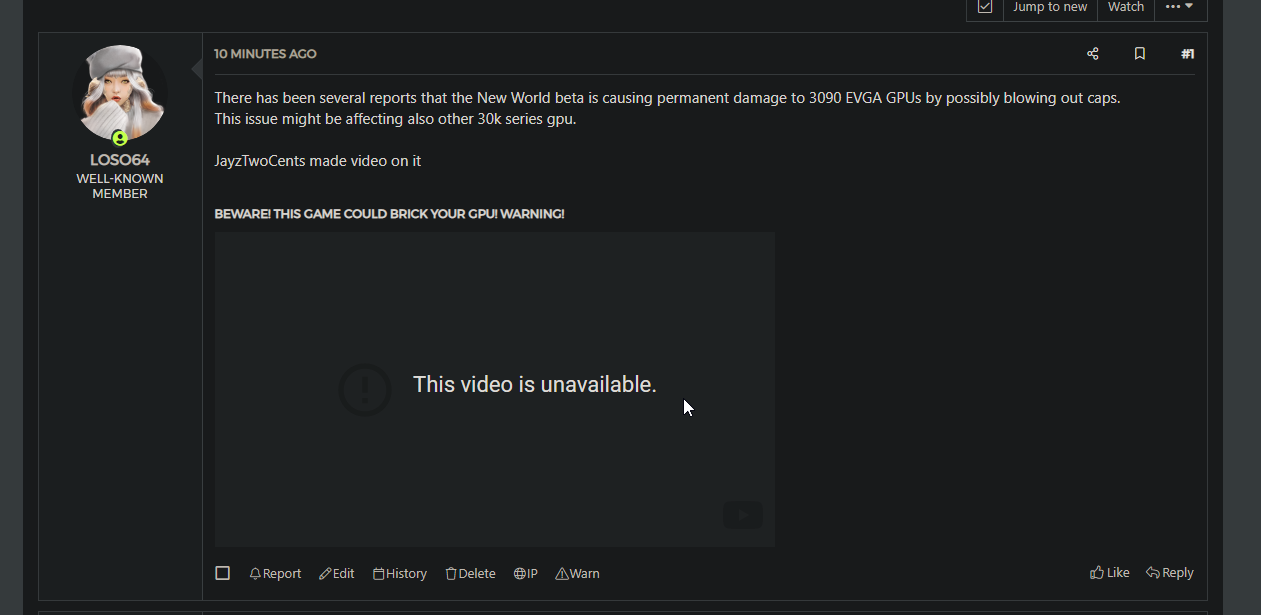Reply to the post

coord(1170,573)
